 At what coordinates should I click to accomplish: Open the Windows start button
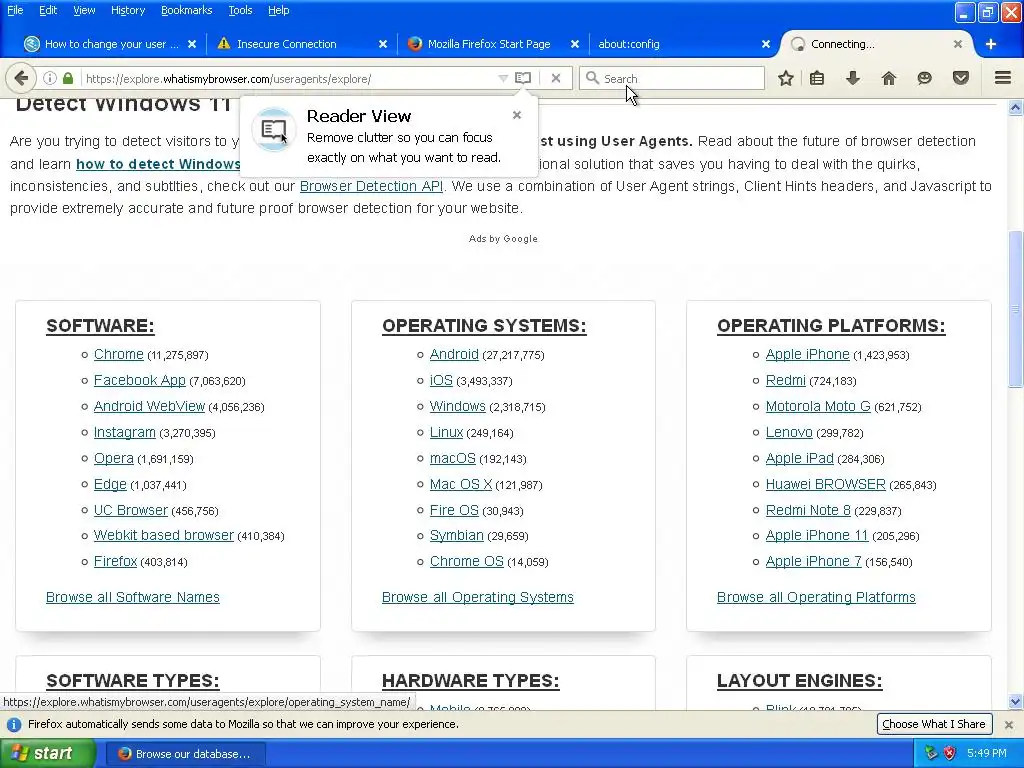pos(47,754)
